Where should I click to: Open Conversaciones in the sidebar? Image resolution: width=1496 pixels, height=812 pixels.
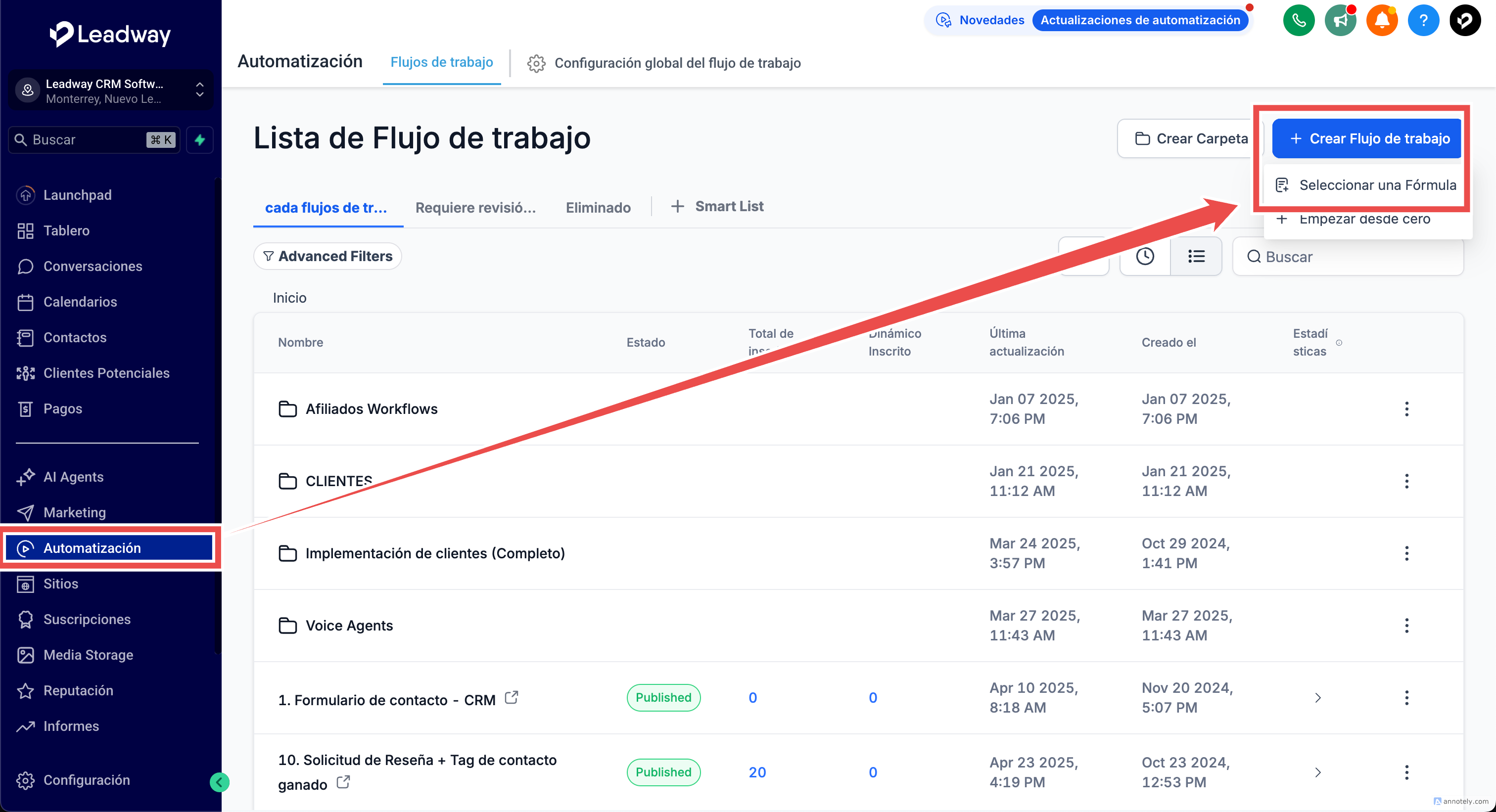pos(93,267)
